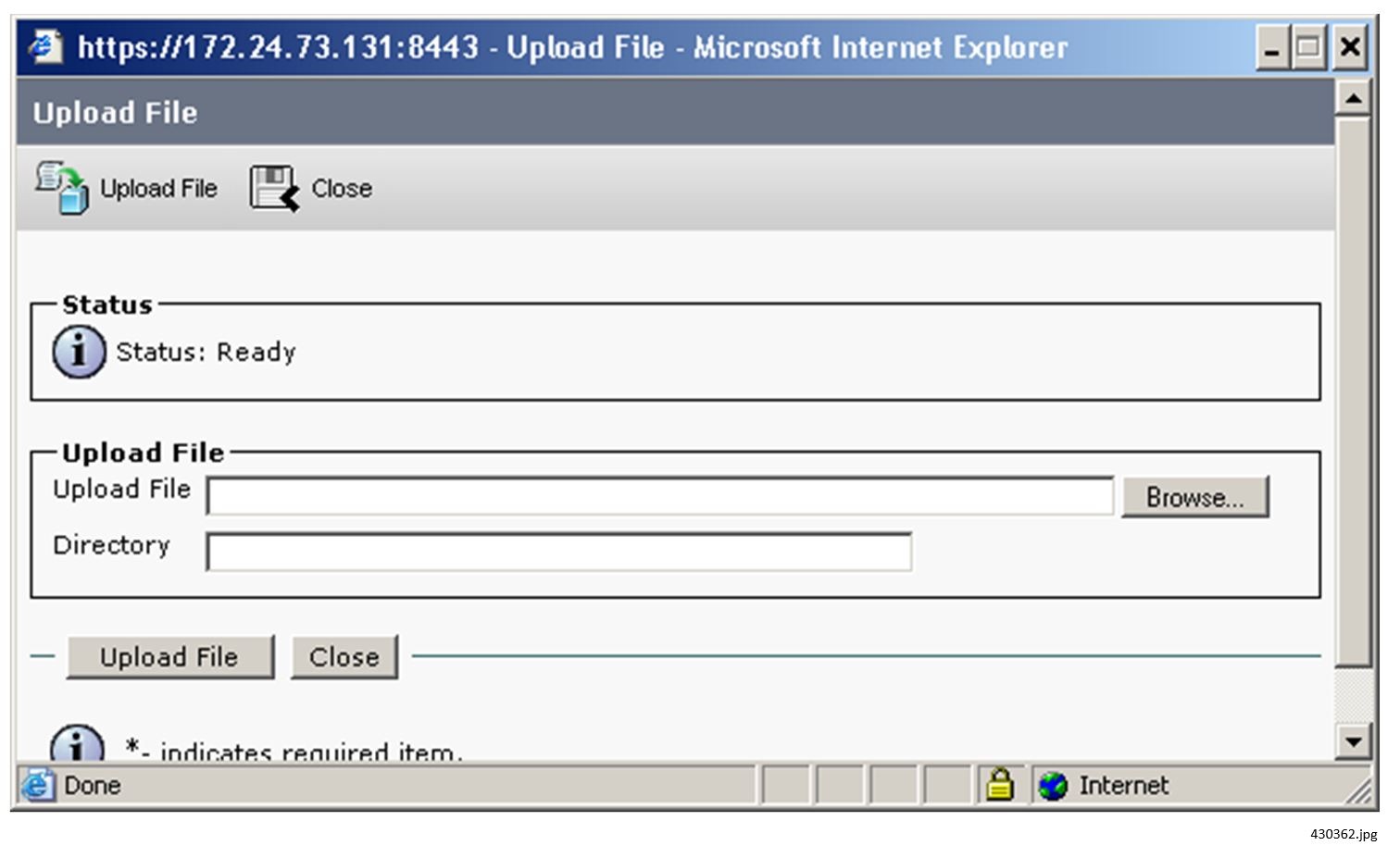Click the security padlock in status bar
This screenshot has width=1400, height=858.
coord(999,785)
